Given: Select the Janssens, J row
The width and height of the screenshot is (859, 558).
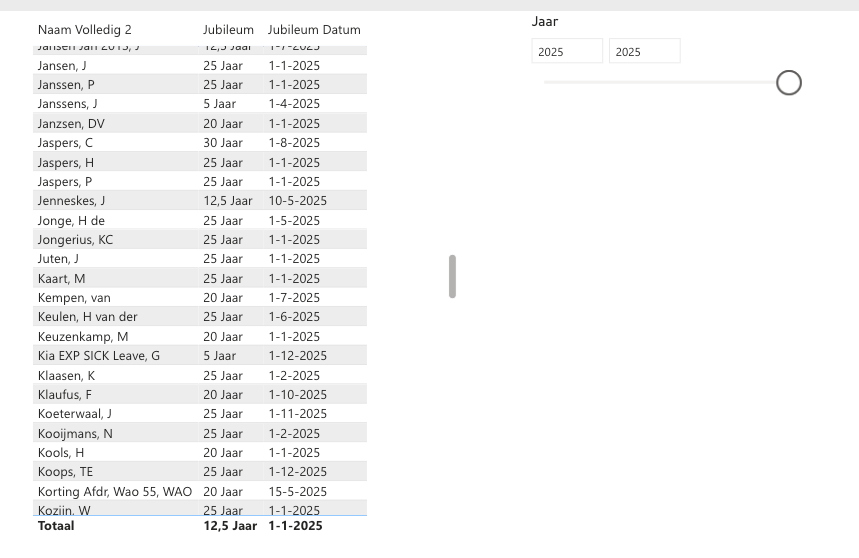Looking at the screenshot, I should [68, 104].
